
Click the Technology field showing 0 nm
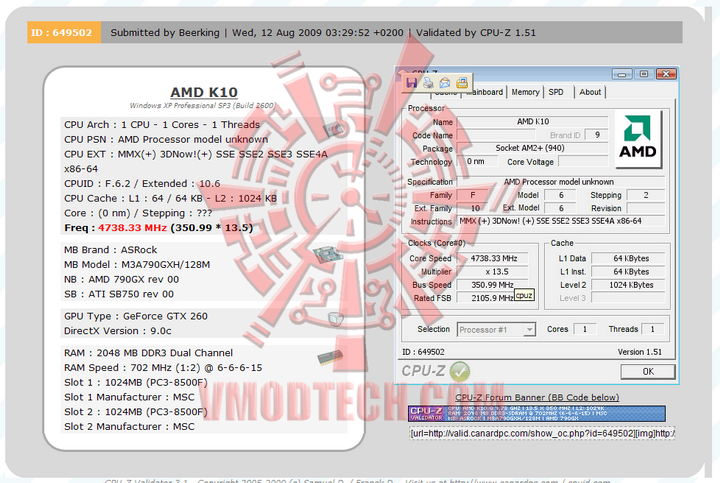tap(477, 162)
